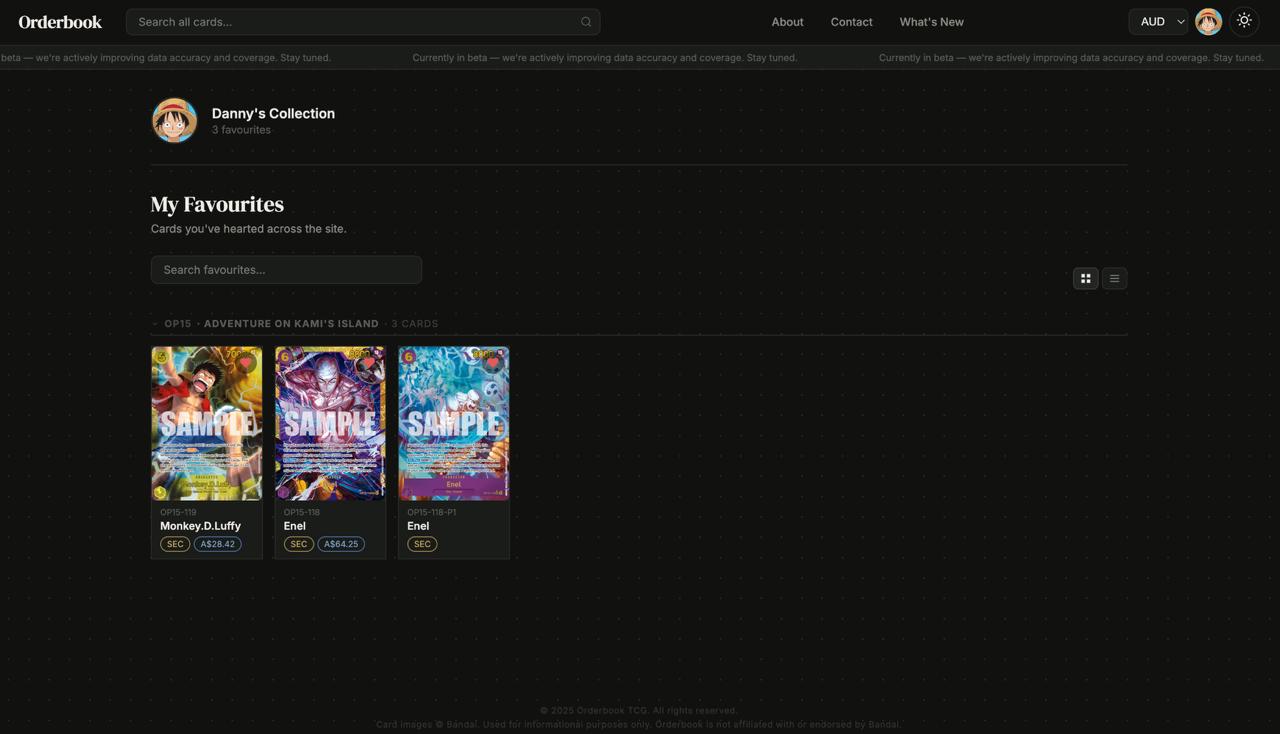The width and height of the screenshot is (1280, 734).
Task: Click the 'Adventure on Kami's Island' set header
Action: [291, 324]
